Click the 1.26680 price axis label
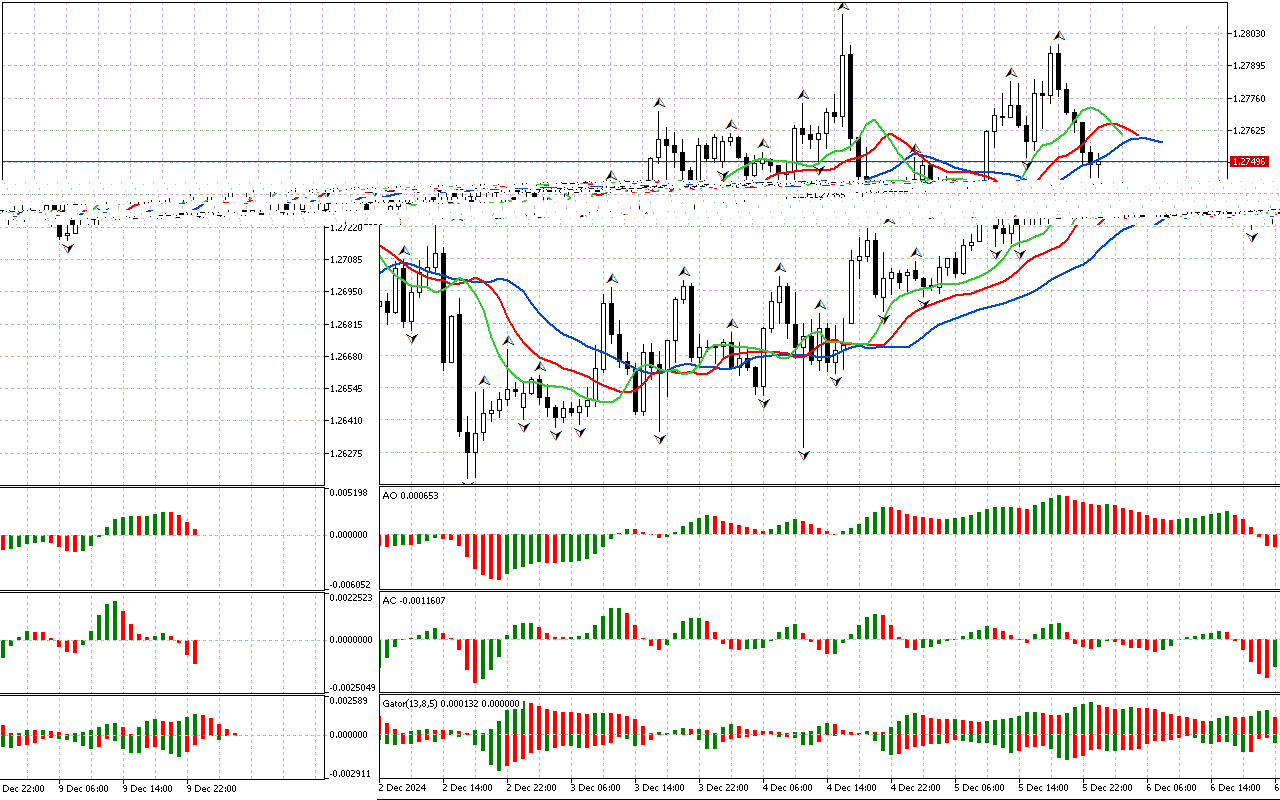This screenshot has height=800, width=1280. 345,356
